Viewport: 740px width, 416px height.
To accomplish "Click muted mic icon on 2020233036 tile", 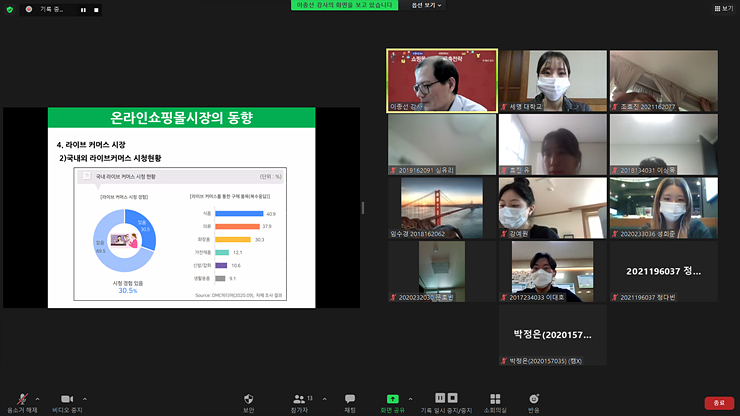I will coord(615,234).
